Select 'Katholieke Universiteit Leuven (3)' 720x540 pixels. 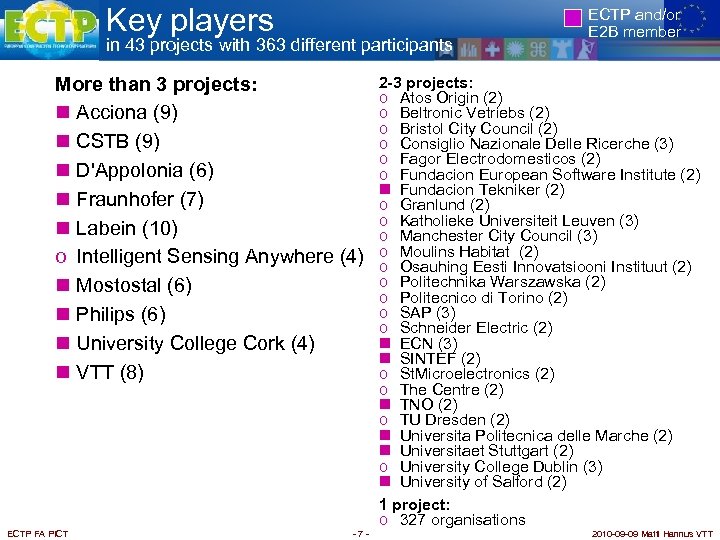tap(519, 220)
